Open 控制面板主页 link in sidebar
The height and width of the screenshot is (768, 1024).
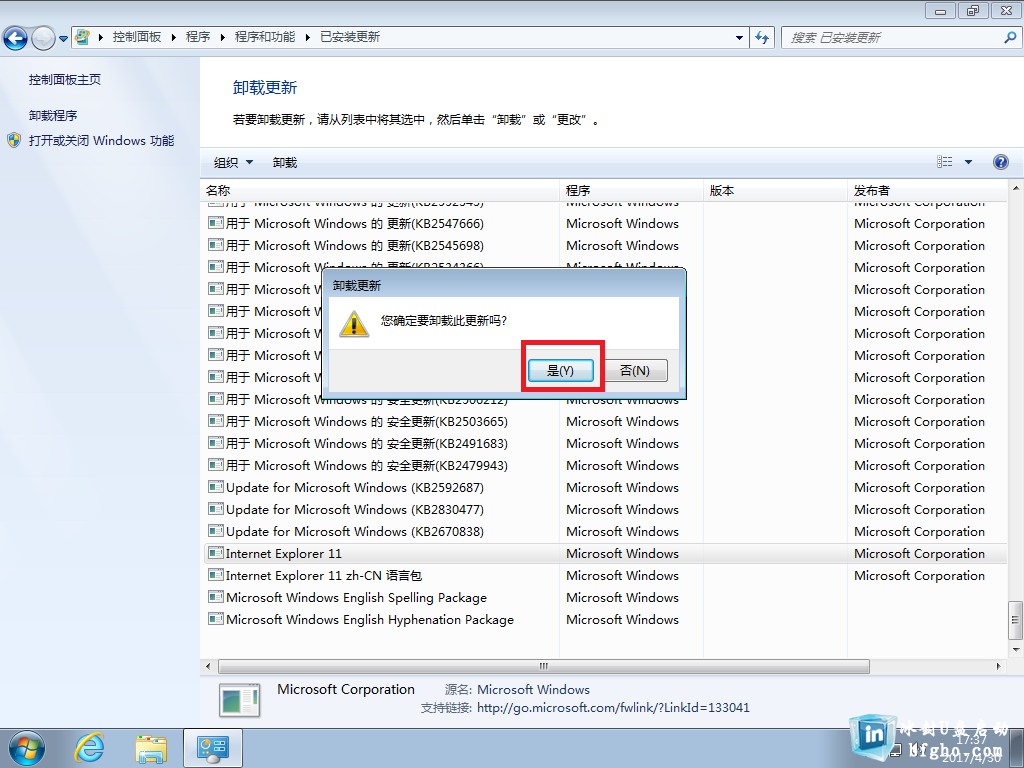pos(65,80)
